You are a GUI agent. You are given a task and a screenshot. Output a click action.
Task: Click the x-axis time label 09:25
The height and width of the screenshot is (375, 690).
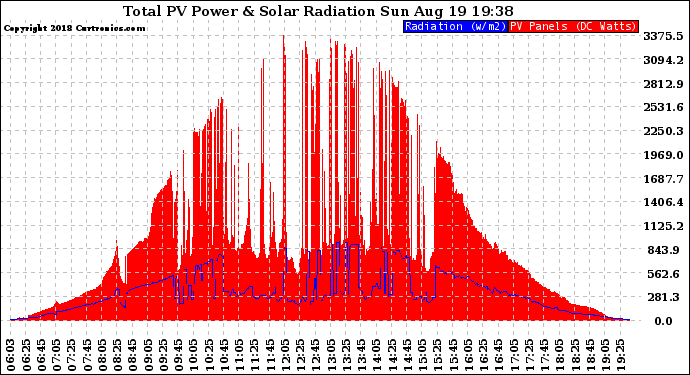(164, 355)
